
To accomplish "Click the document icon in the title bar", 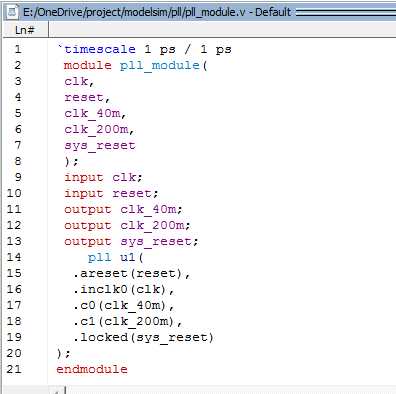I will 13,12.
